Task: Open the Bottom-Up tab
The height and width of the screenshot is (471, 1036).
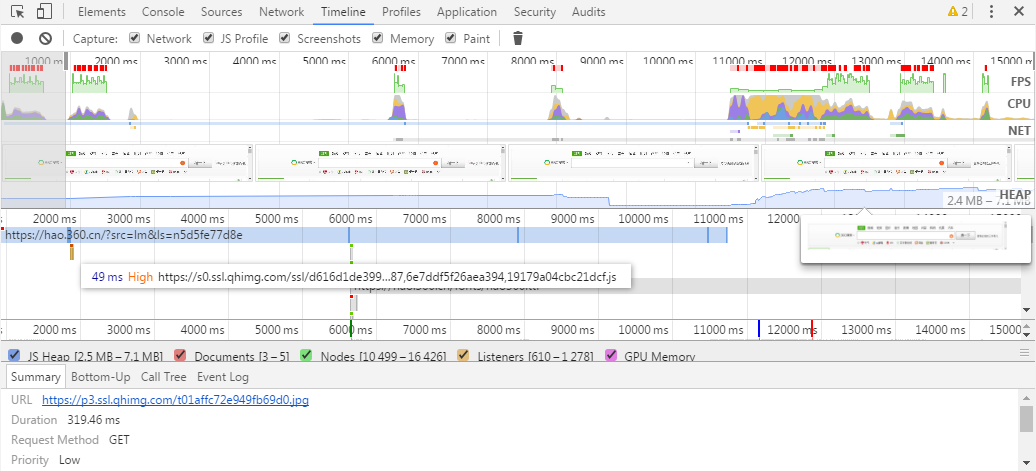Action: (100, 377)
